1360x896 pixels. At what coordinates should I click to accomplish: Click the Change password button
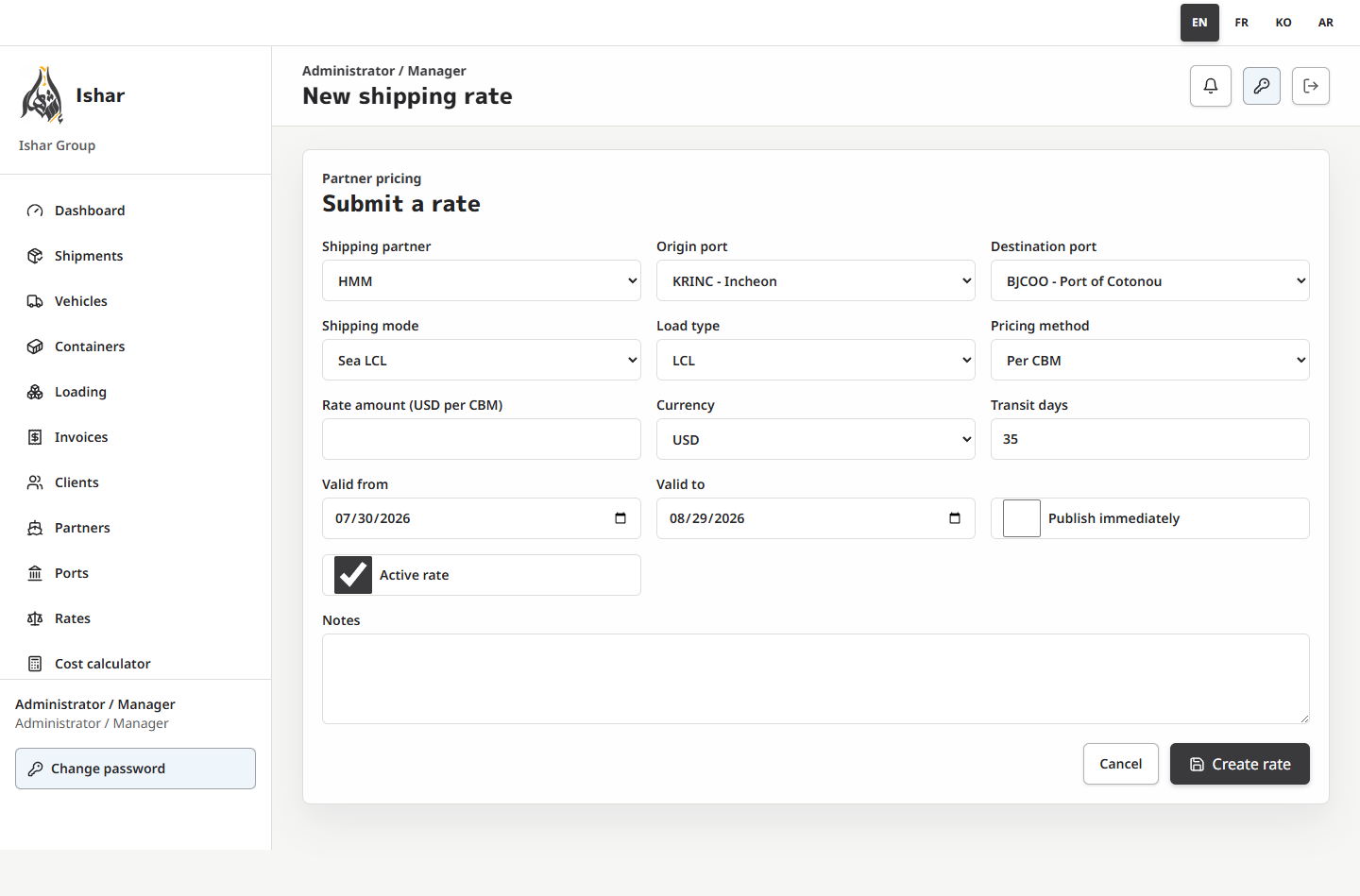point(136,769)
